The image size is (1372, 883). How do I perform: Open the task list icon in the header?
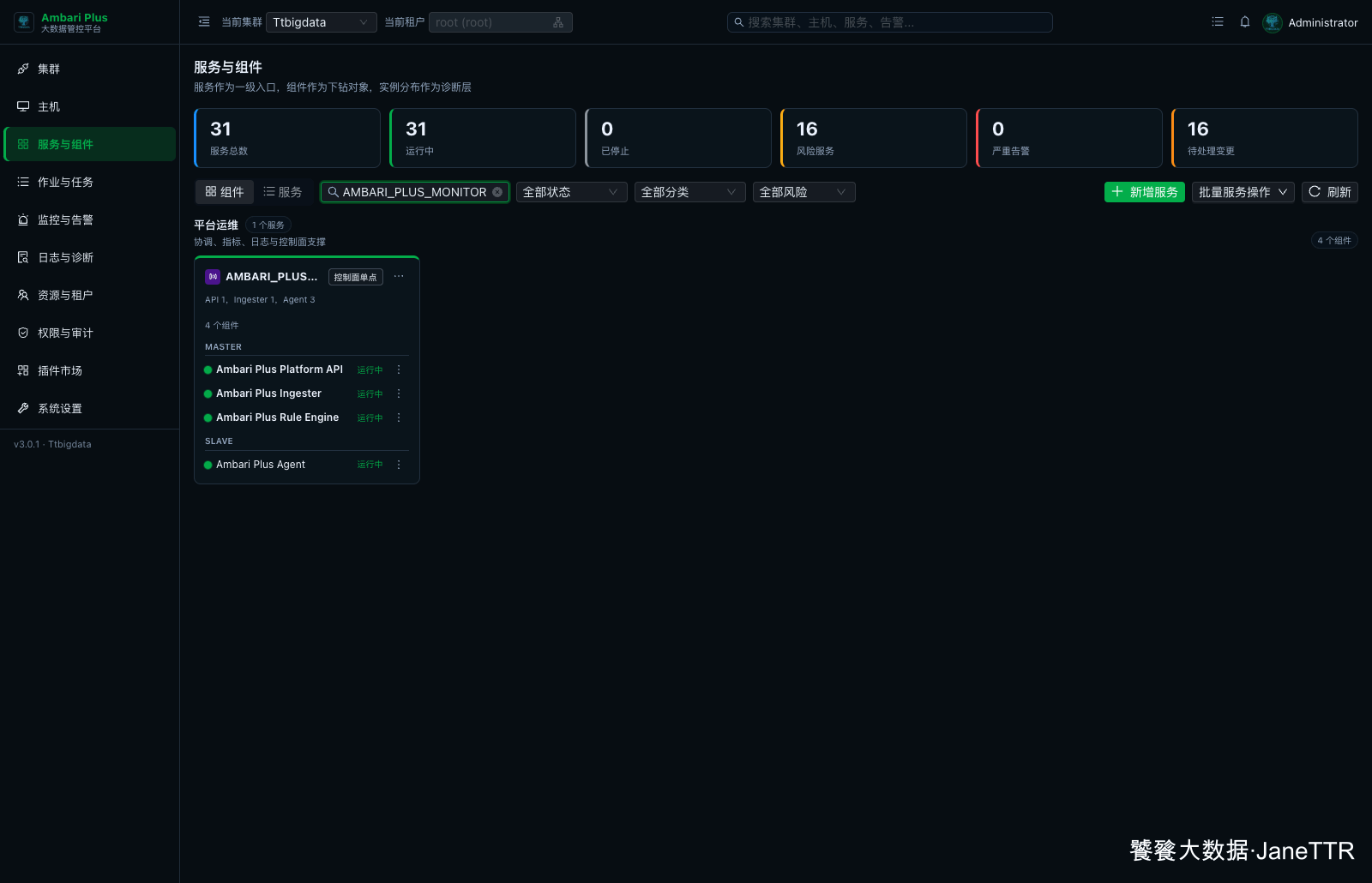point(1218,22)
